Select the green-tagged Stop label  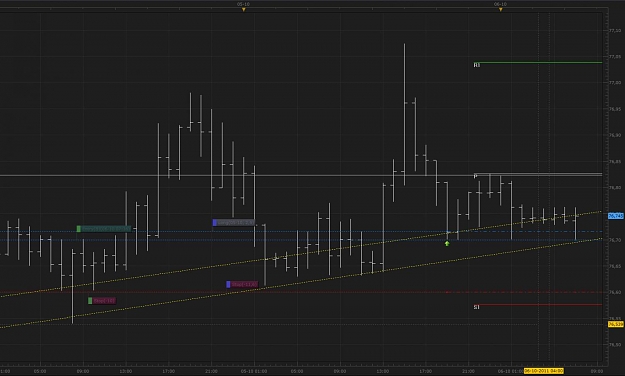[102, 301]
